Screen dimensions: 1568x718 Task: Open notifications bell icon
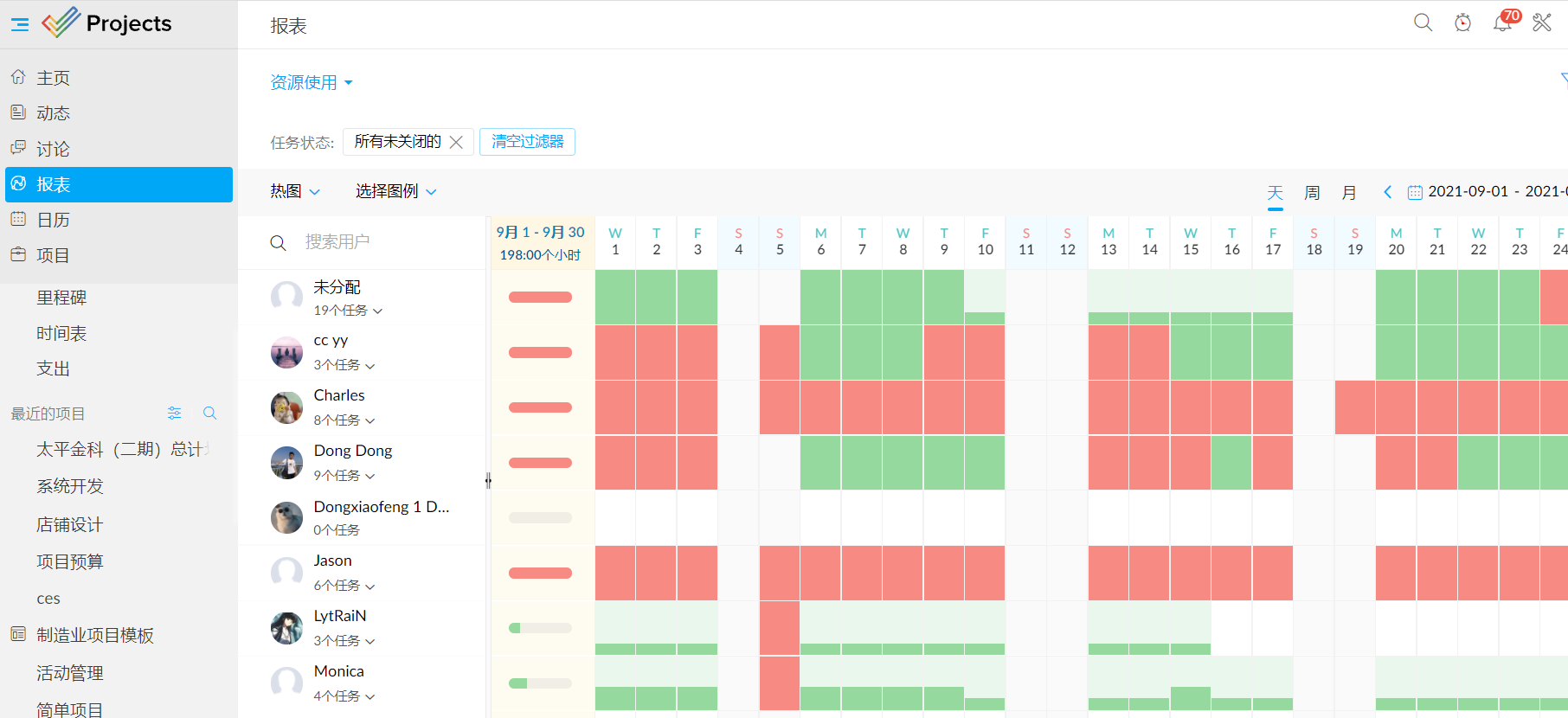[x=1502, y=23]
